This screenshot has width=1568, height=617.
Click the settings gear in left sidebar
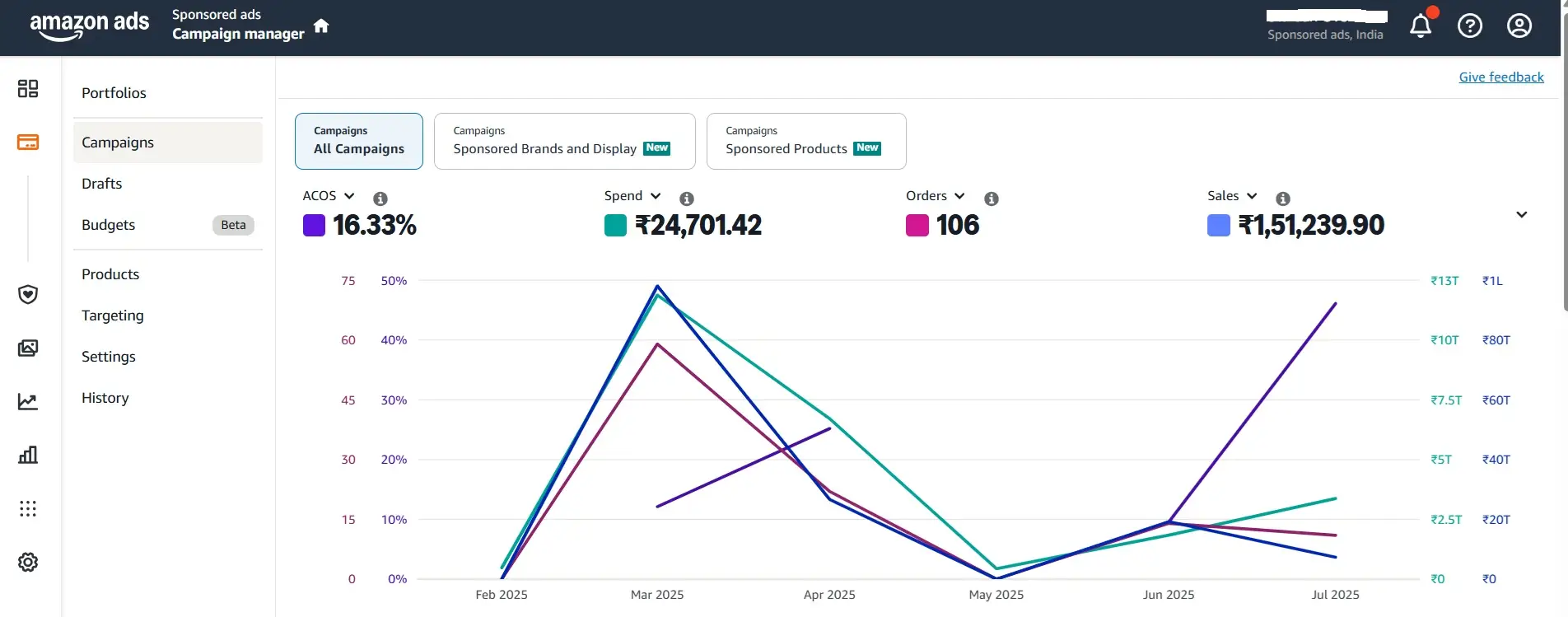click(x=28, y=562)
